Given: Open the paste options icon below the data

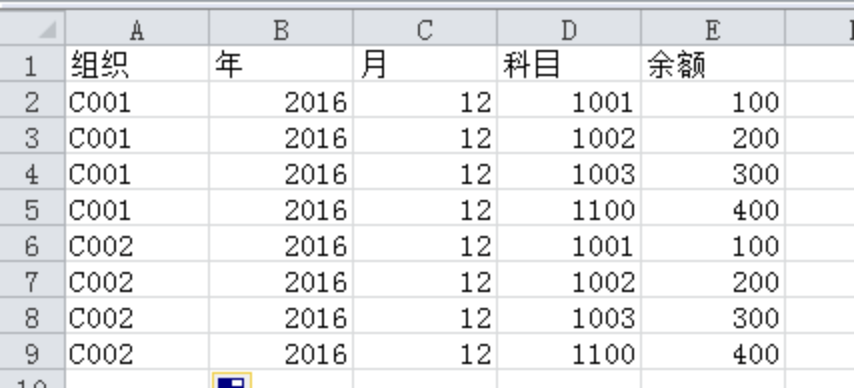Looking at the screenshot, I should (x=232, y=381).
